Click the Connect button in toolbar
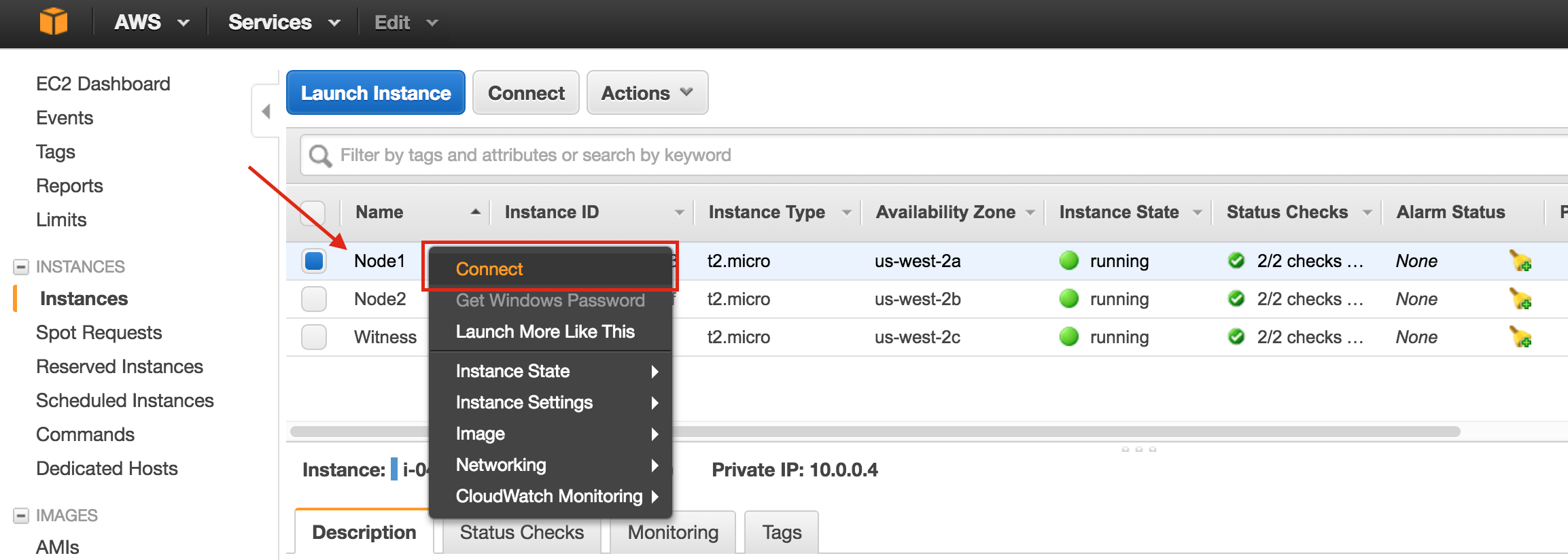 click(526, 93)
